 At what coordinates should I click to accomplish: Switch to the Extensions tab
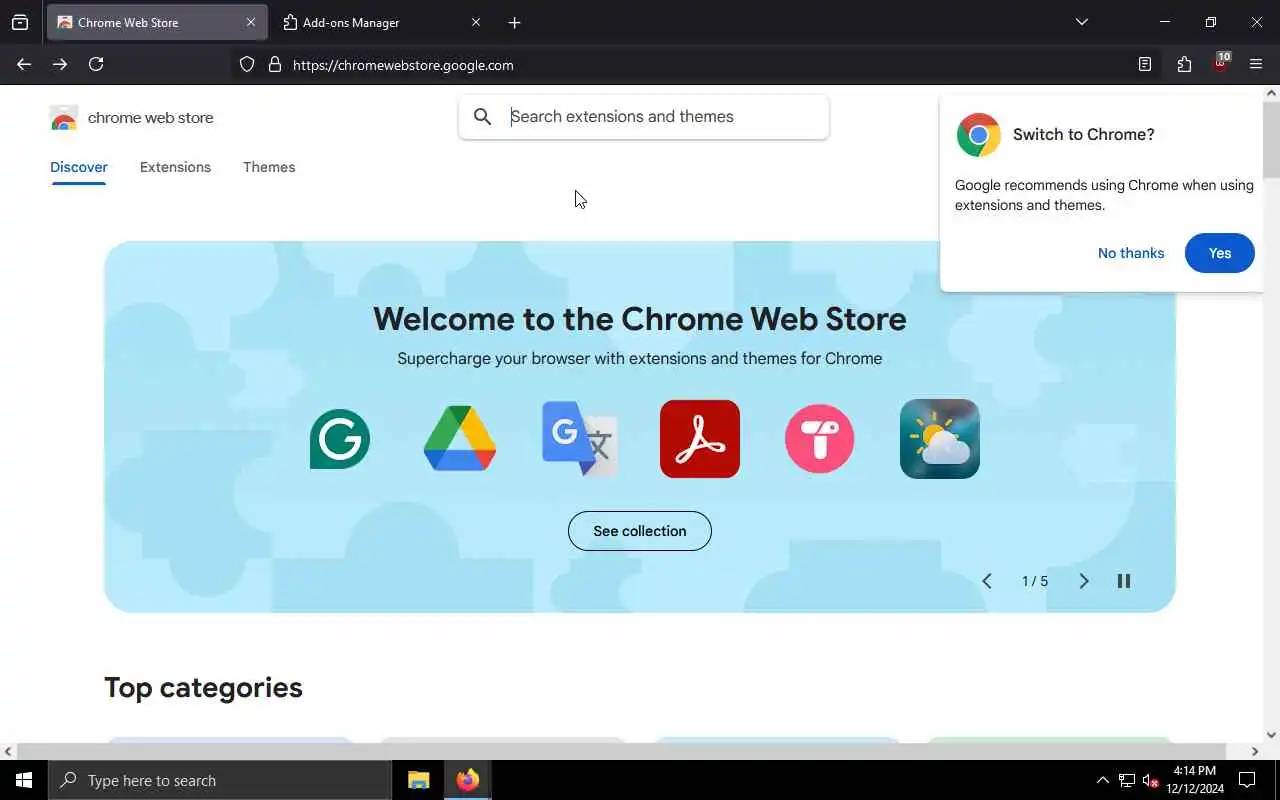point(175,167)
